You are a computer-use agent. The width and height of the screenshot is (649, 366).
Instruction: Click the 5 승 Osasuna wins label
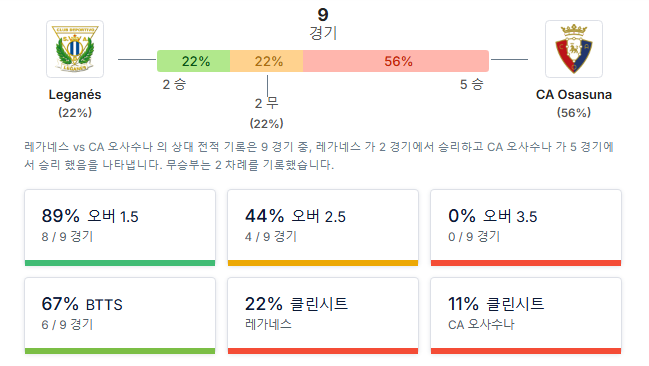pos(472,84)
